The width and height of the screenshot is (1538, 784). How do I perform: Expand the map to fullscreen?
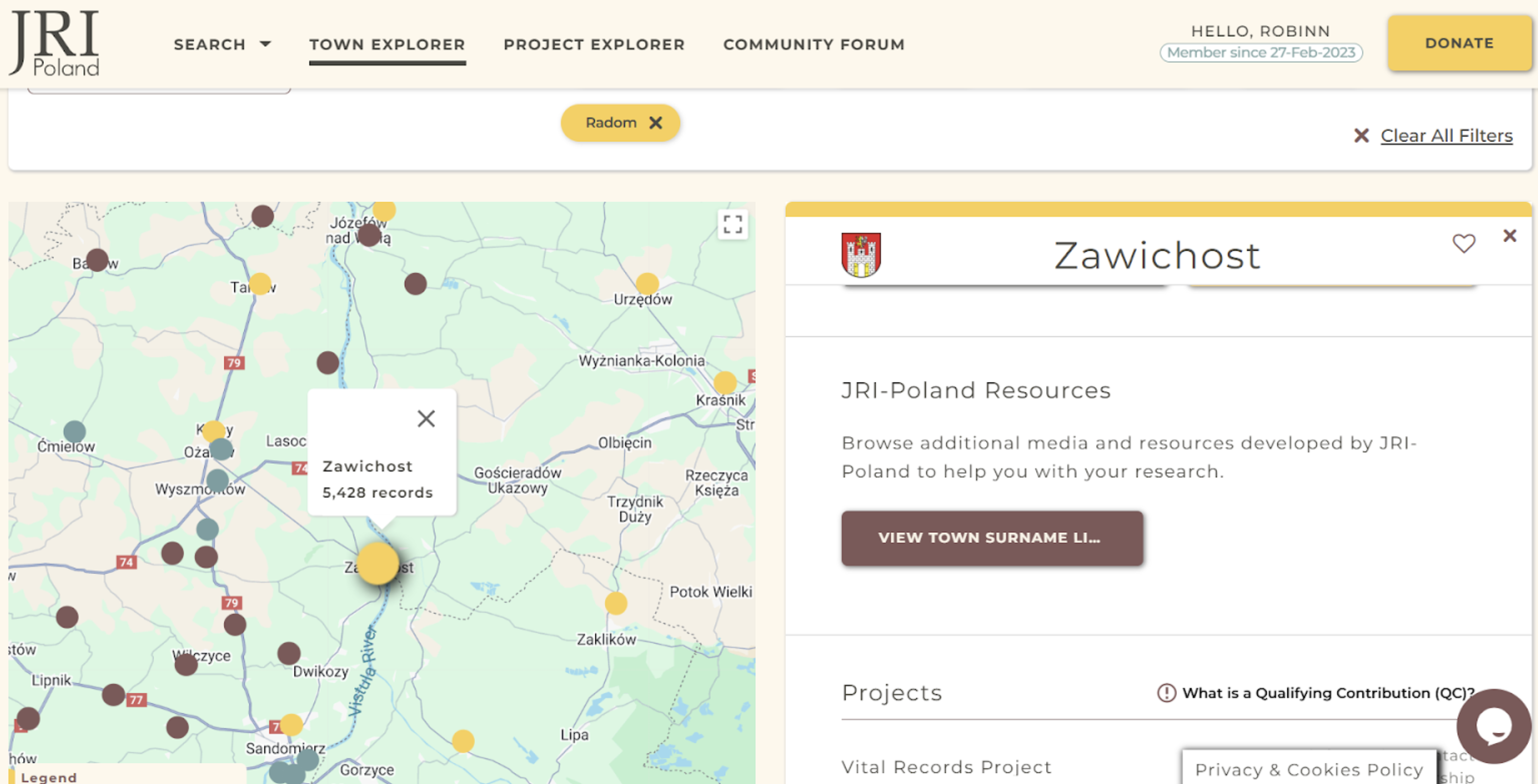733,225
